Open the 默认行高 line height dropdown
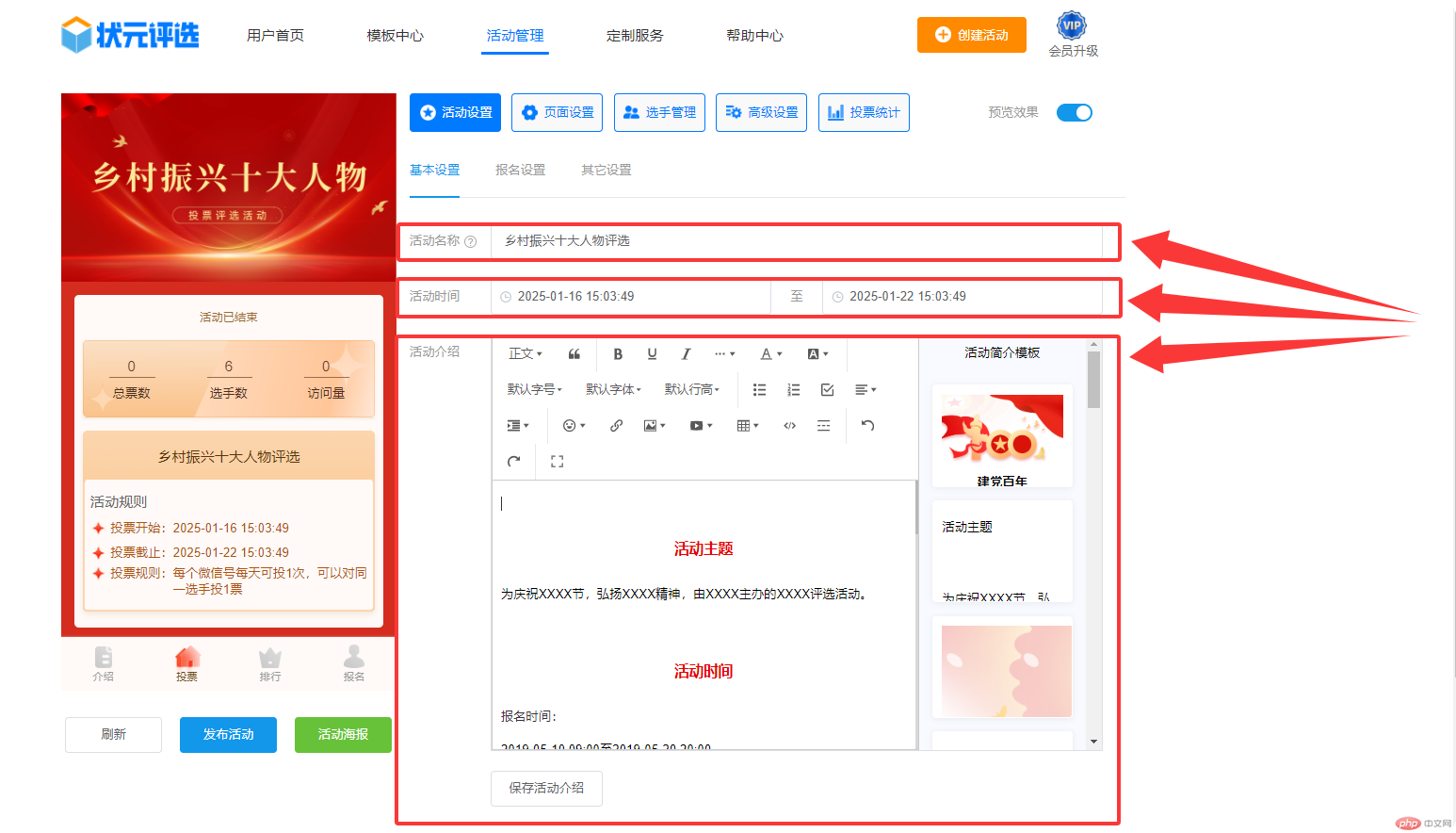Screen dimensions: 1456x833 pyautogui.click(x=692, y=390)
